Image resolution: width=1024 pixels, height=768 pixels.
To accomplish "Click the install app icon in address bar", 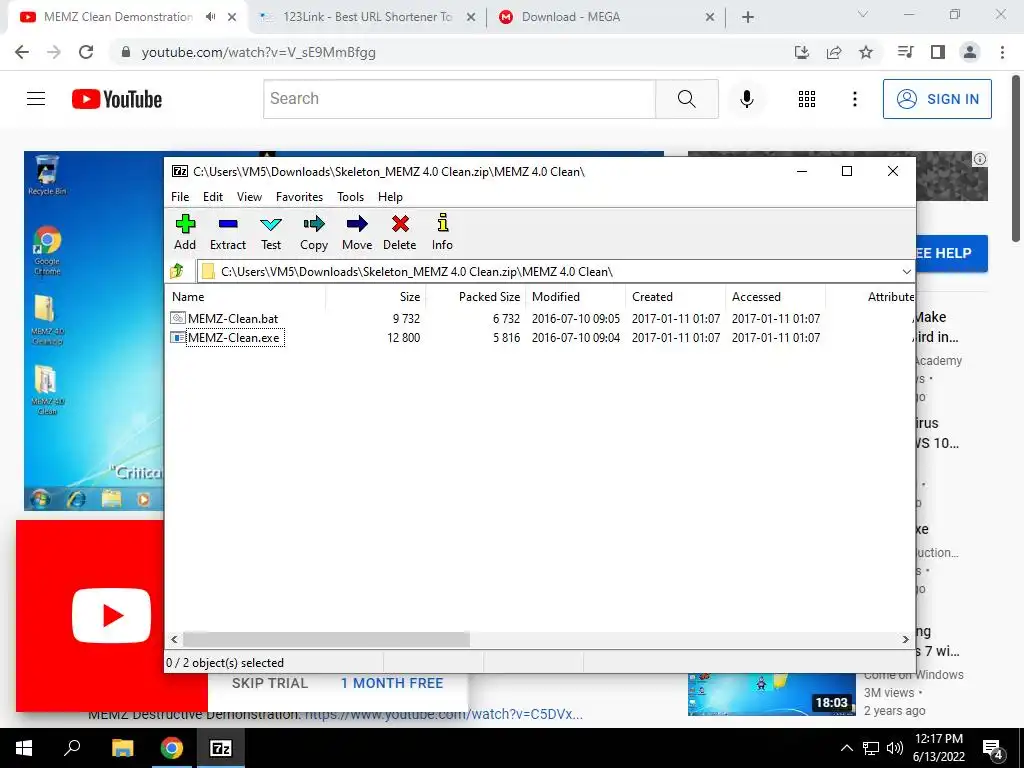I will (x=801, y=52).
